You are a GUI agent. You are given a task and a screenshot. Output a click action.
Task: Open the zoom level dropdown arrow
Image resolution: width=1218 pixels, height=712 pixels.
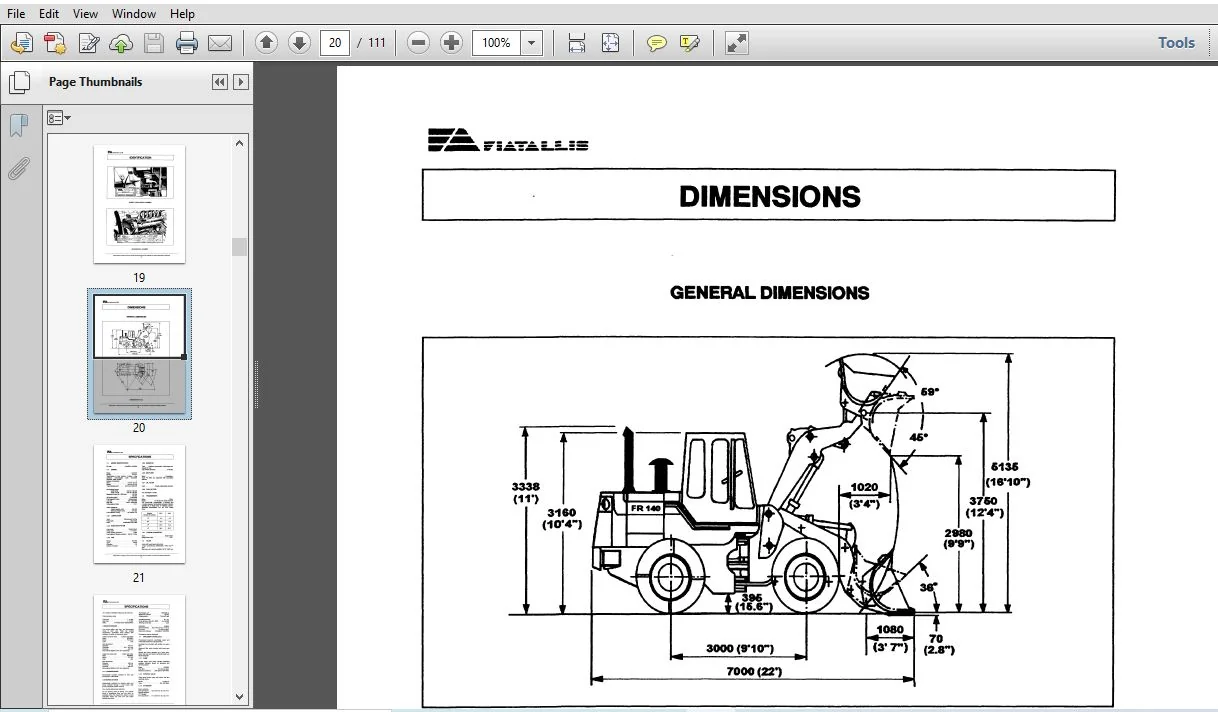click(532, 43)
